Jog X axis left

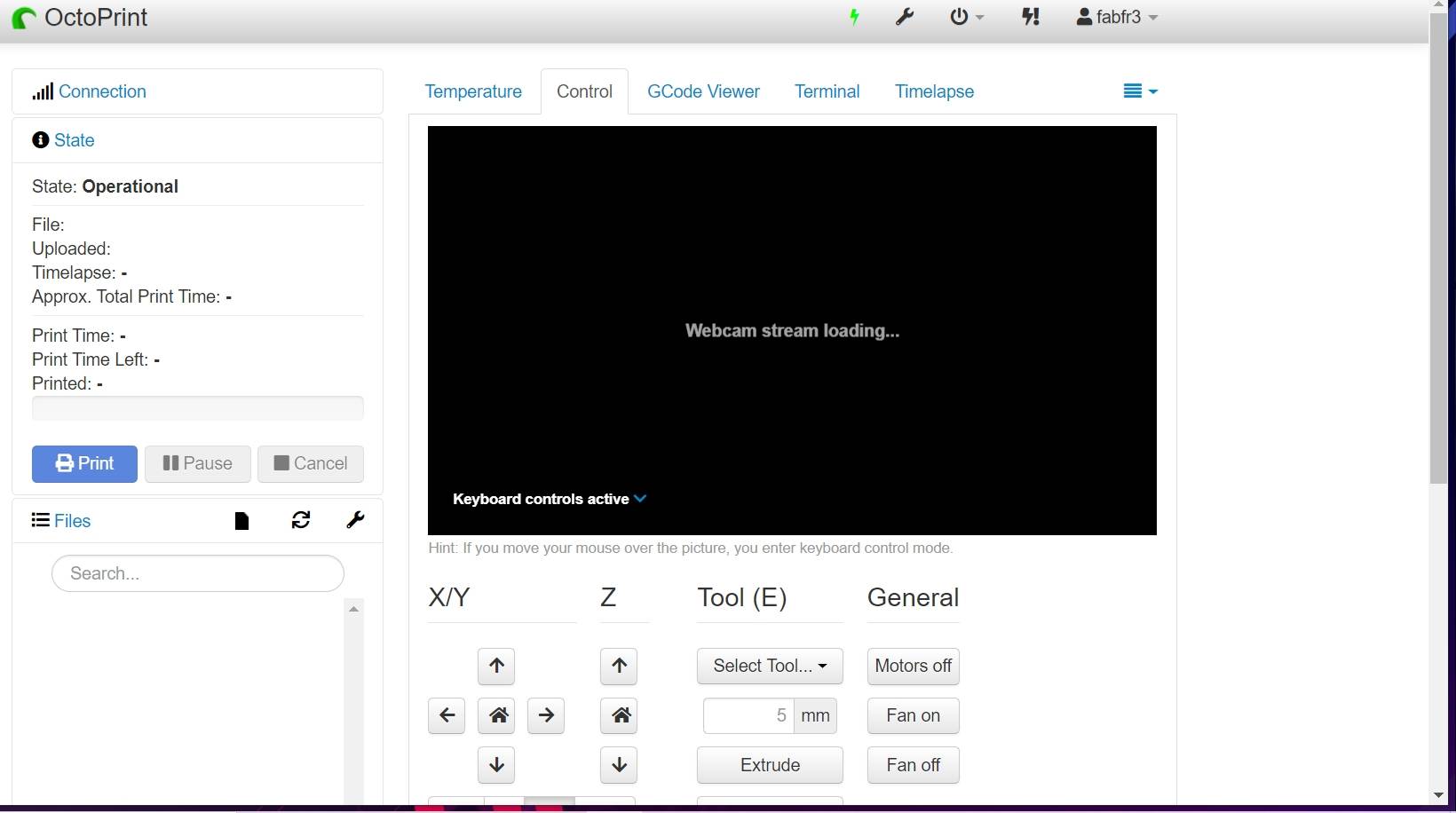tap(447, 715)
